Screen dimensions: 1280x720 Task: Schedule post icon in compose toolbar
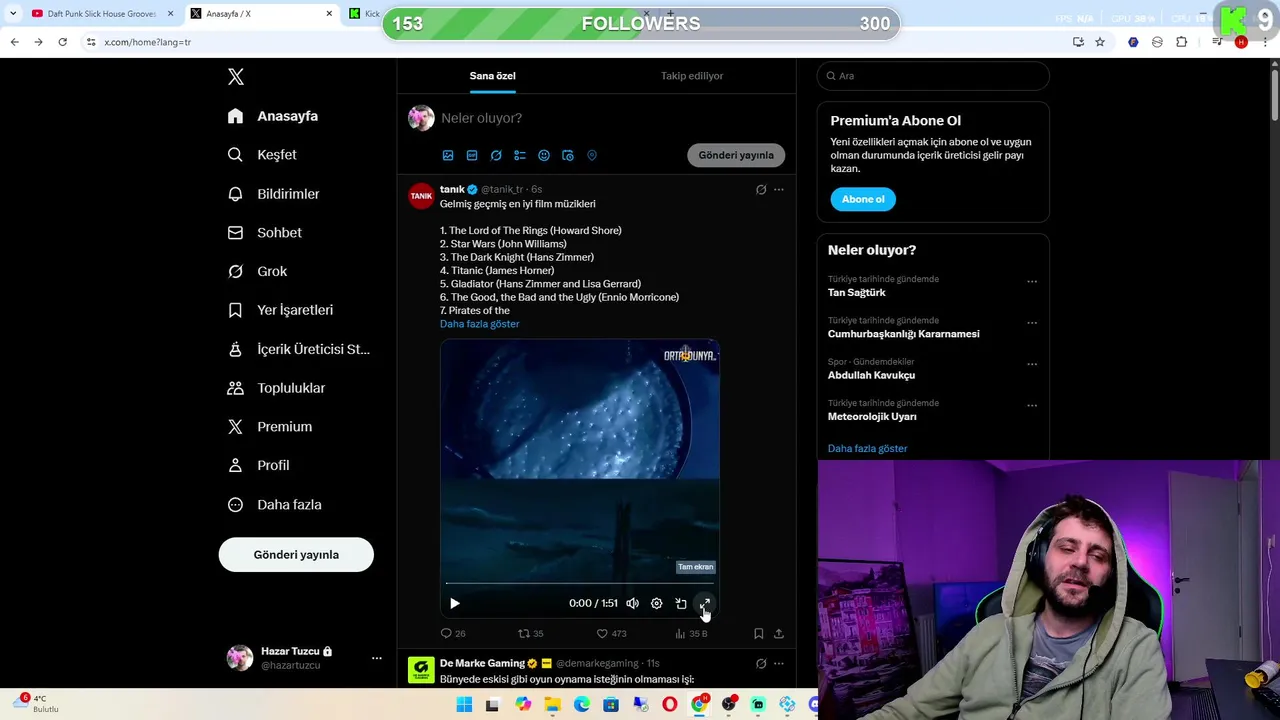(568, 156)
